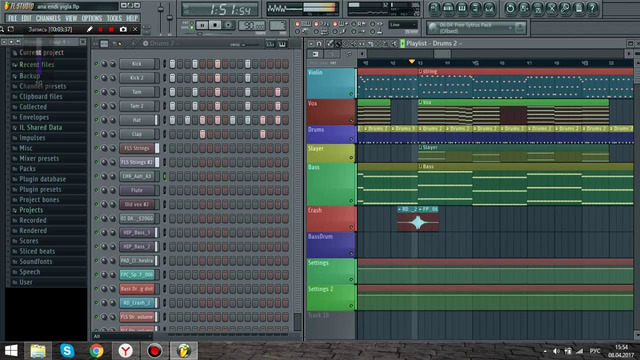Open the Packs folder in browser

(27, 169)
